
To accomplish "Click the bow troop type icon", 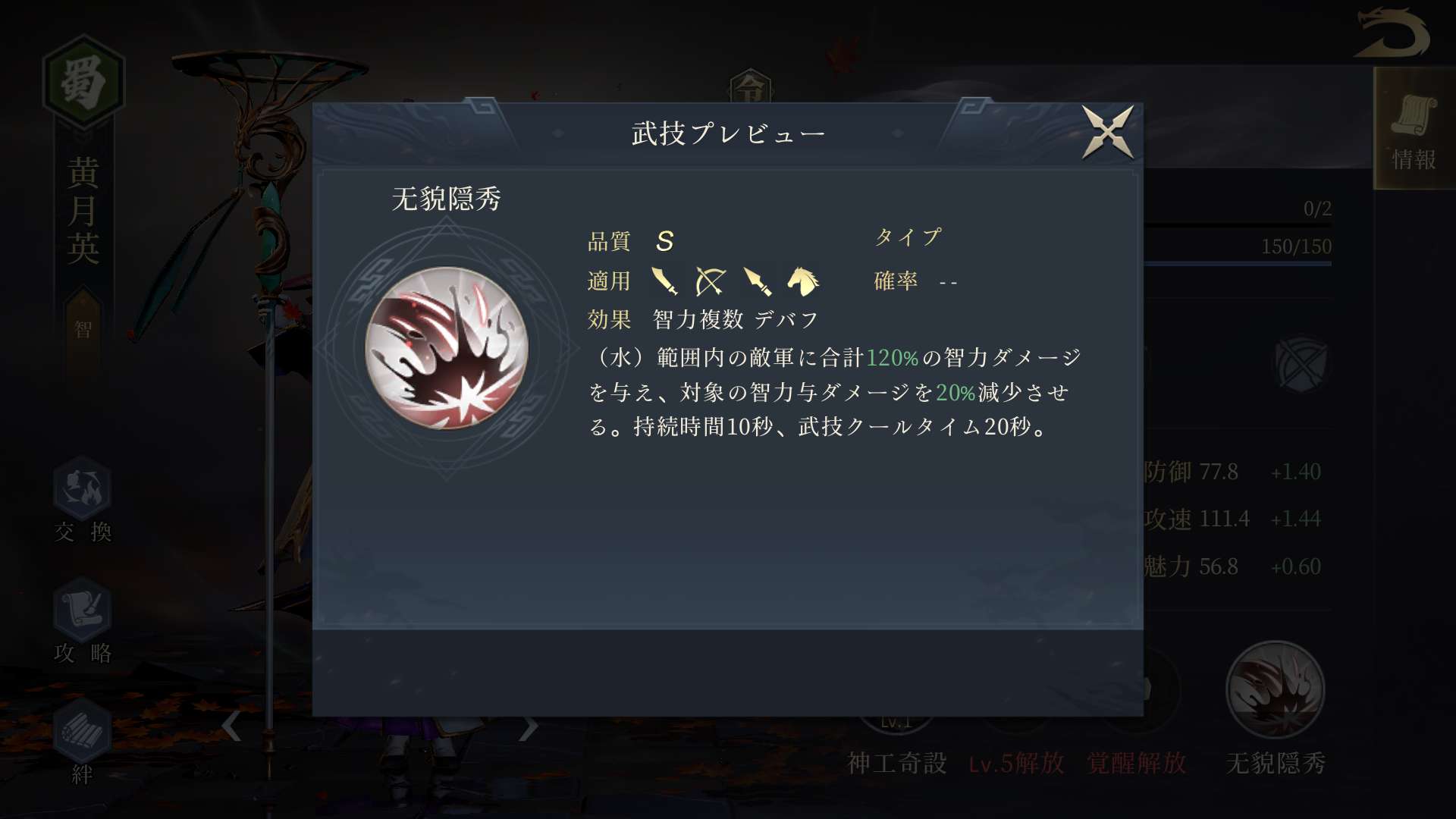I will point(711,281).
